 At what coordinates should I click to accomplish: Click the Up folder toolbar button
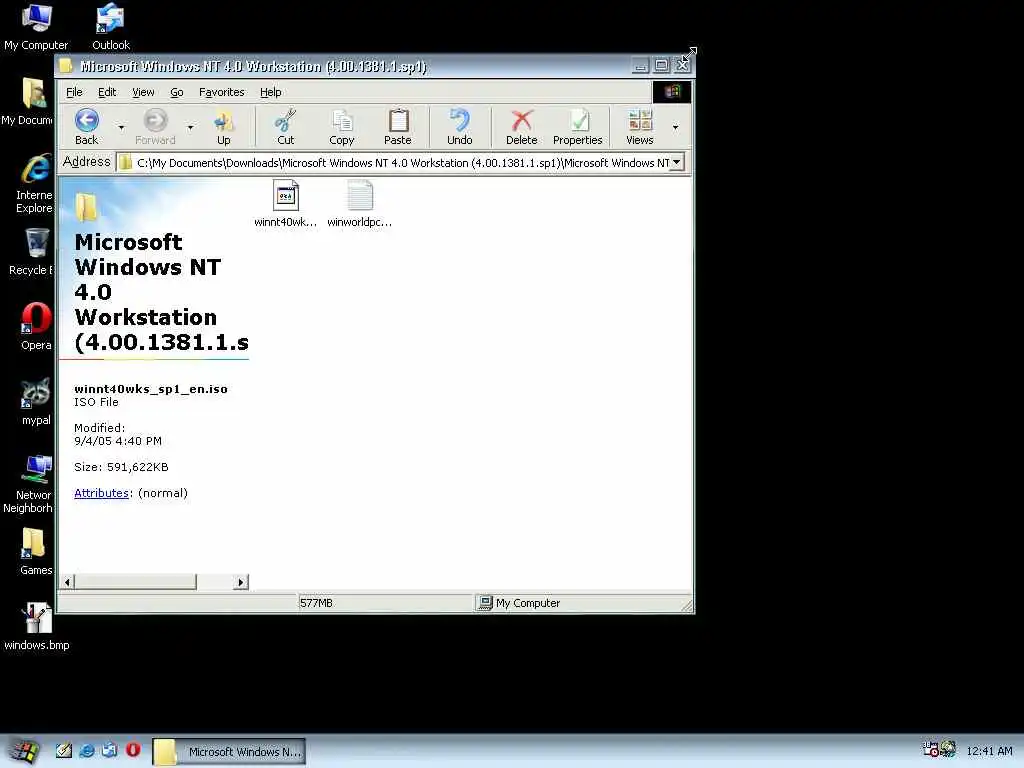(223, 127)
